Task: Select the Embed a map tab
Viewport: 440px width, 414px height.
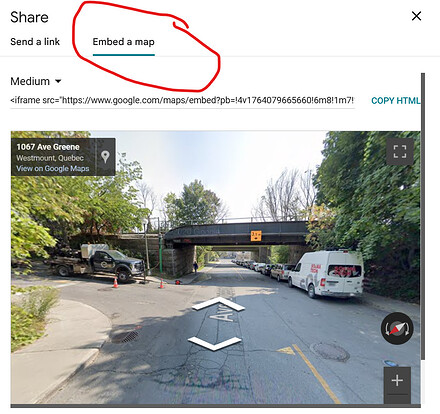Action: (124, 42)
